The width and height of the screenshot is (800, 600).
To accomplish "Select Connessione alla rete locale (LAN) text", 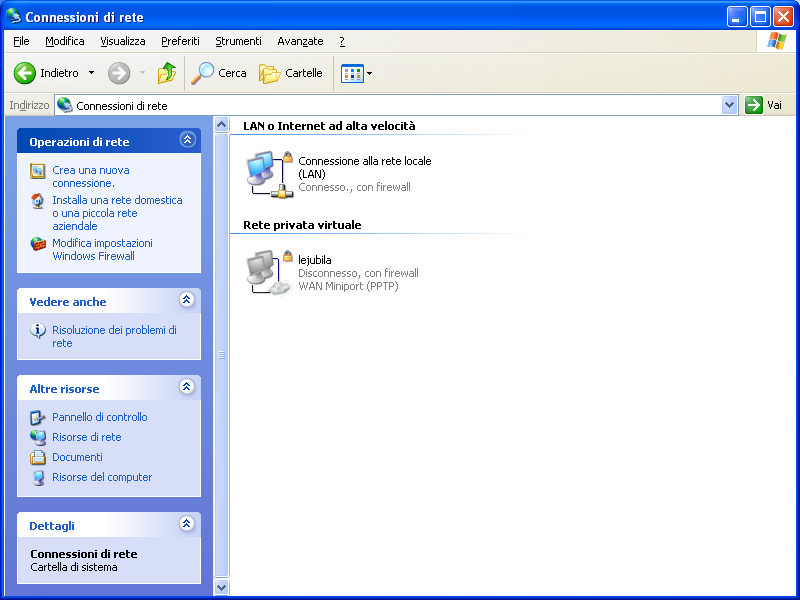I will [x=365, y=167].
